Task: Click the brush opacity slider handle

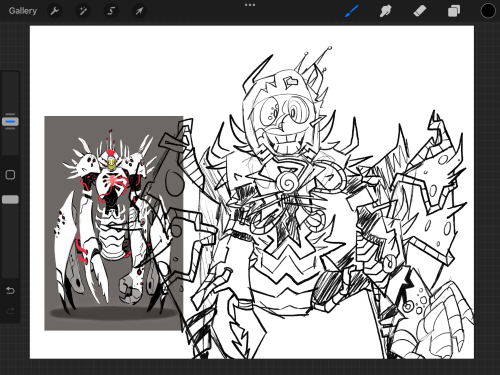Action: tap(10, 199)
